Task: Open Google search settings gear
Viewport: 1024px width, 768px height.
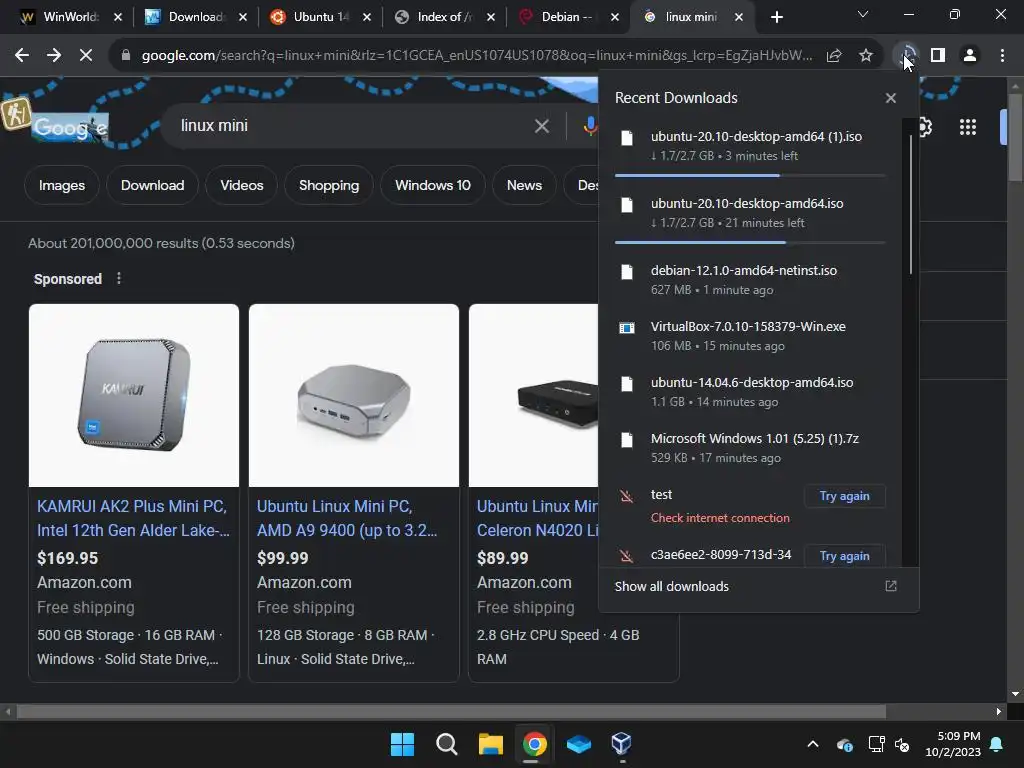Action: 925,127
